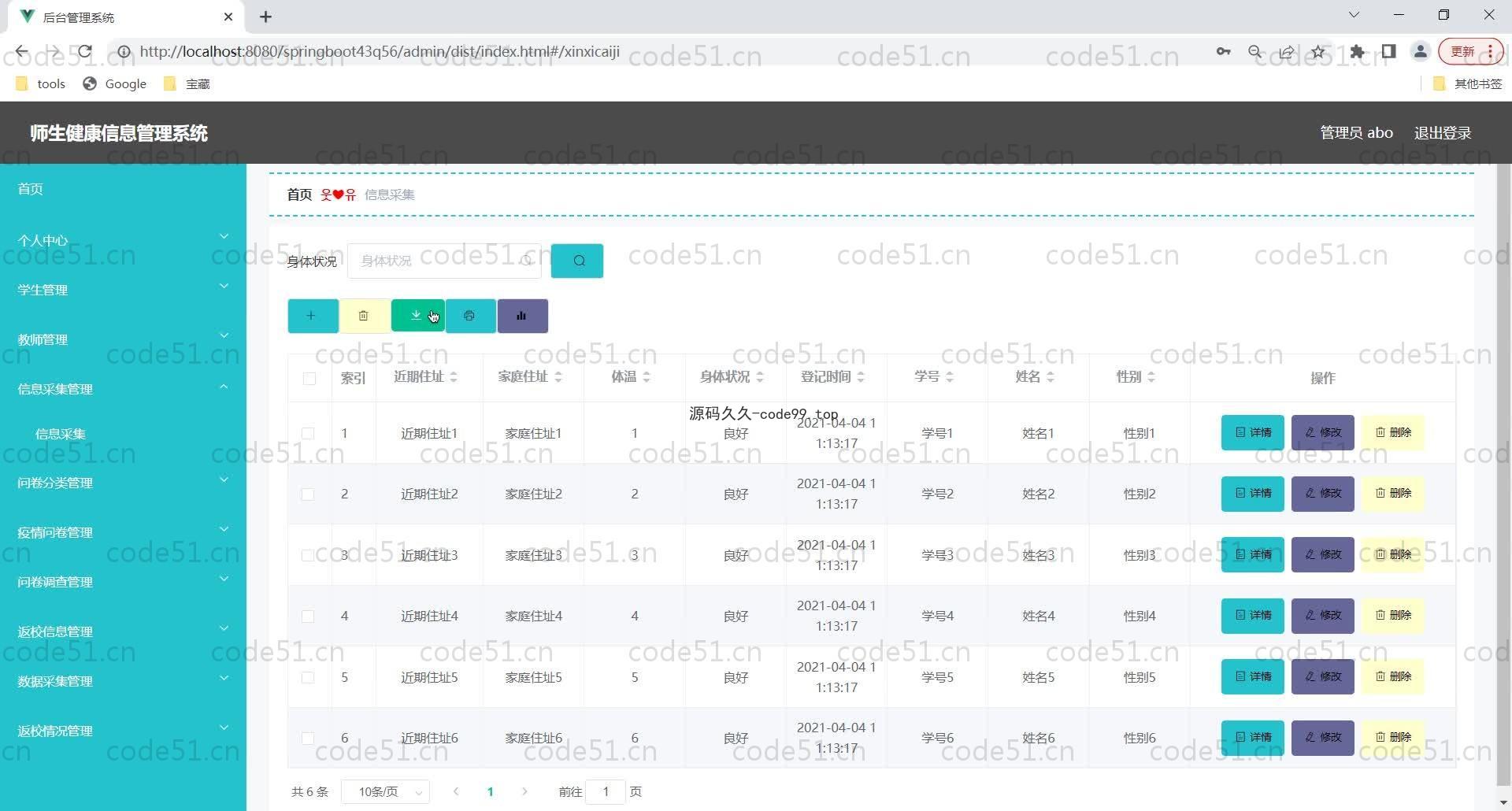Click the browser address bar URL
Screen dimensions: 1512x811
tap(380, 52)
